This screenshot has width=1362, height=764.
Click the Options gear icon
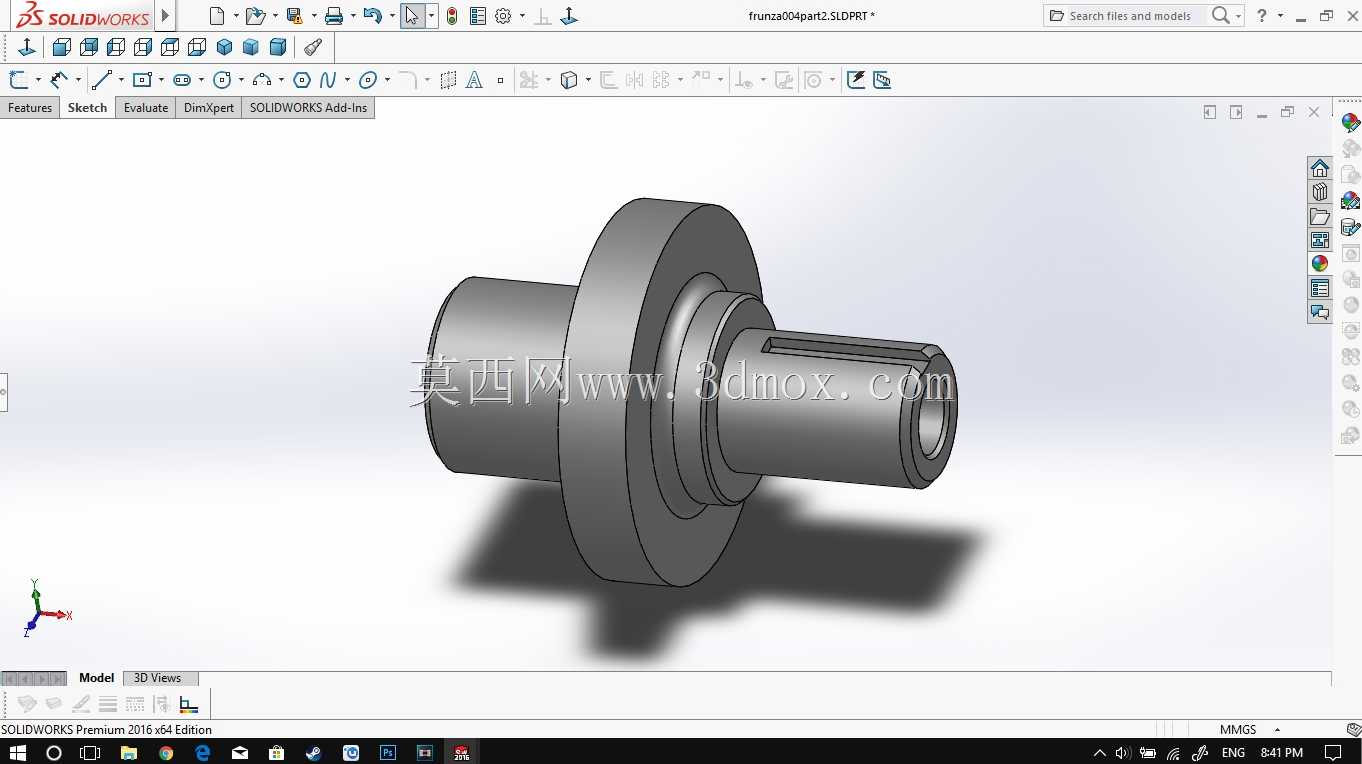pyautogui.click(x=503, y=16)
